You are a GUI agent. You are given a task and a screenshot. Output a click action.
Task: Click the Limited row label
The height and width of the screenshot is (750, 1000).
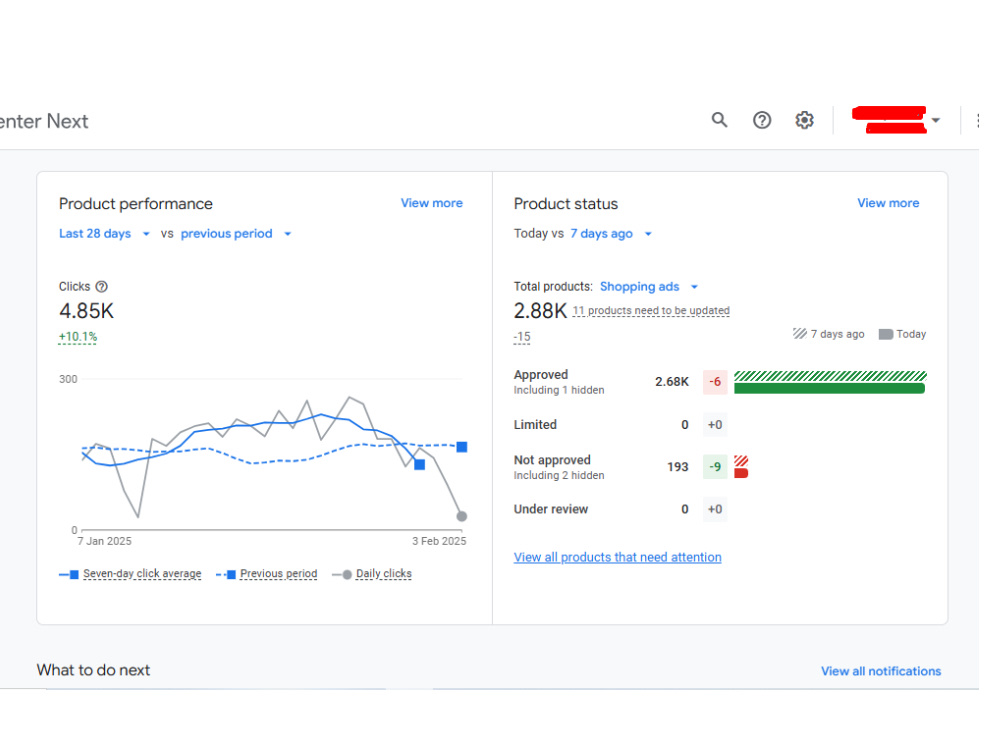pyautogui.click(x=535, y=424)
